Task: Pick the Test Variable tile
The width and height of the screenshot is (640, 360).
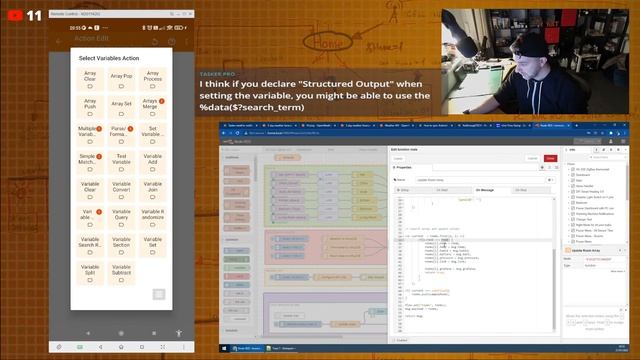Action: 121,162
